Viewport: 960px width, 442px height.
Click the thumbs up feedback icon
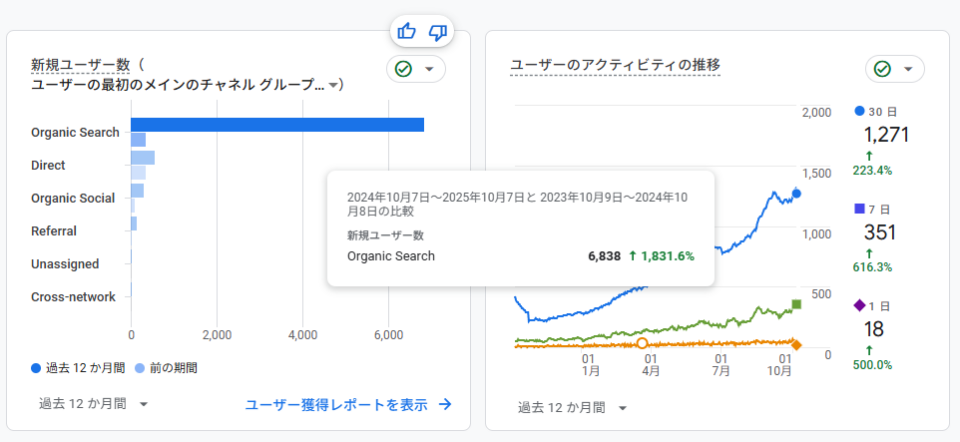(406, 32)
